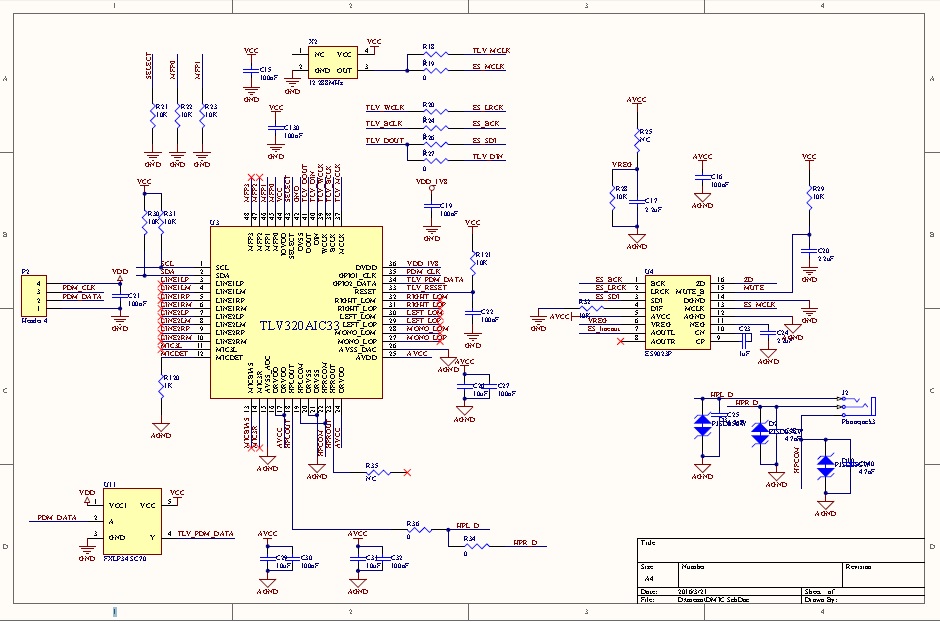Click the TLV_MCLK net label beside R18
Screen dimensions: 940x622
coord(492,51)
